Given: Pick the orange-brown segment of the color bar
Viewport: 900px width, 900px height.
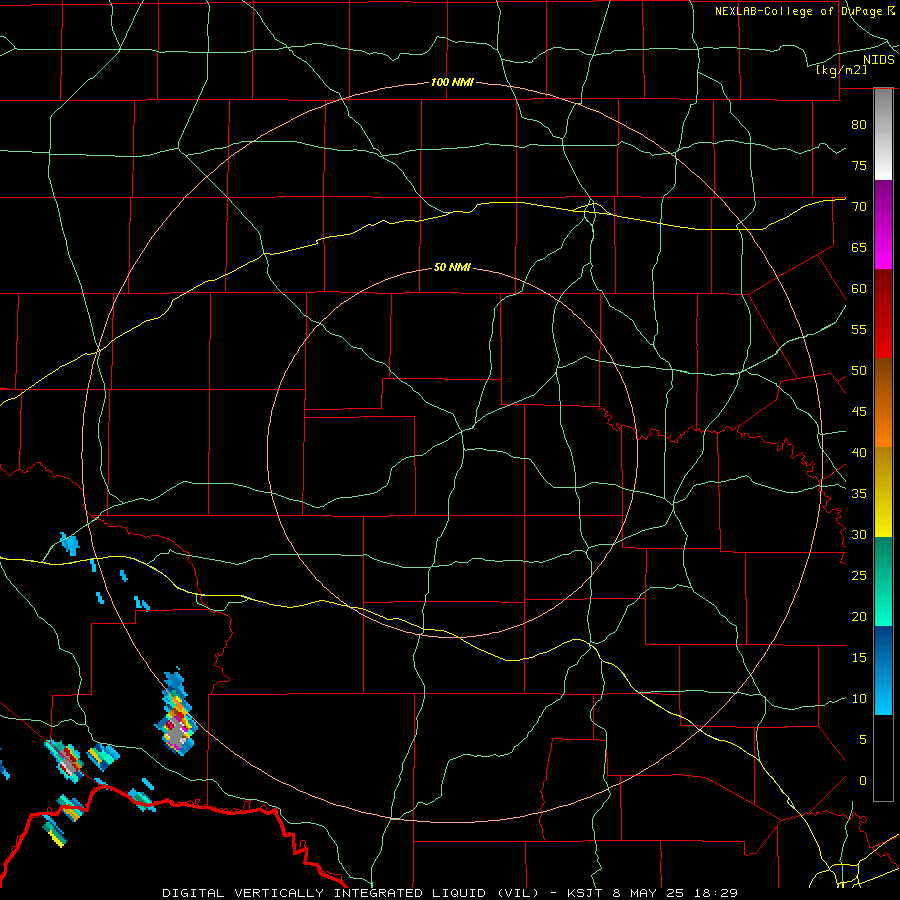Looking at the screenshot, I should click(x=883, y=403).
